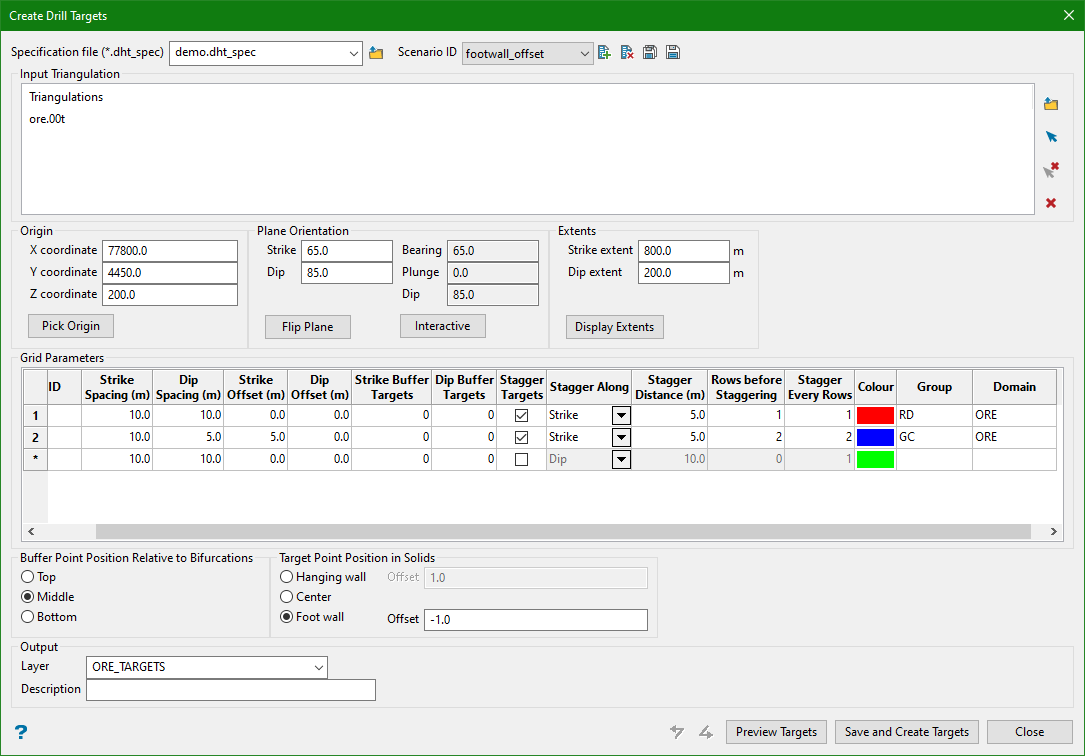
Task: Browse for triangulations with the folder icon
Action: pyautogui.click(x=1051, y=104)
